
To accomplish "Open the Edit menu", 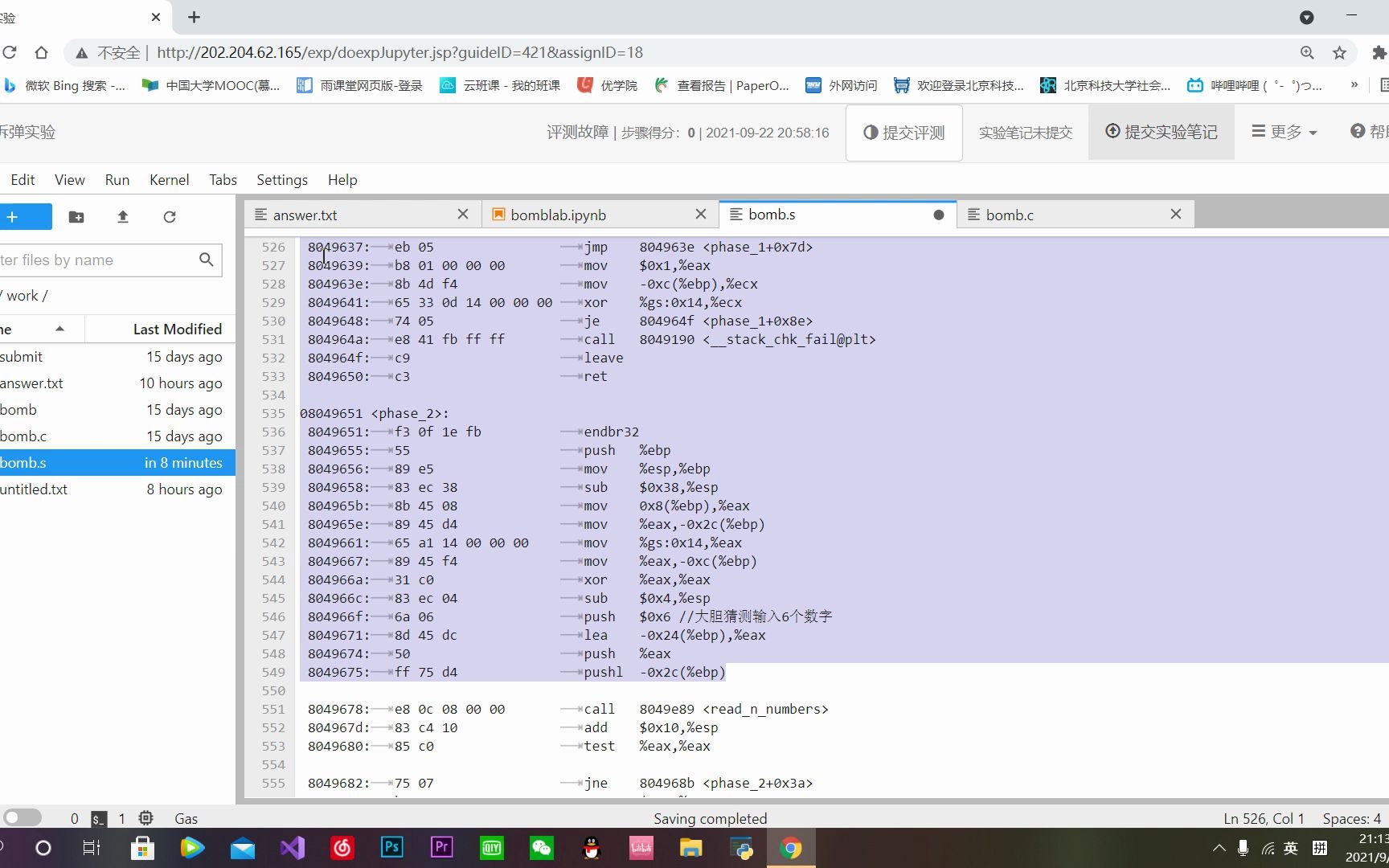I will tap(23, 180).
